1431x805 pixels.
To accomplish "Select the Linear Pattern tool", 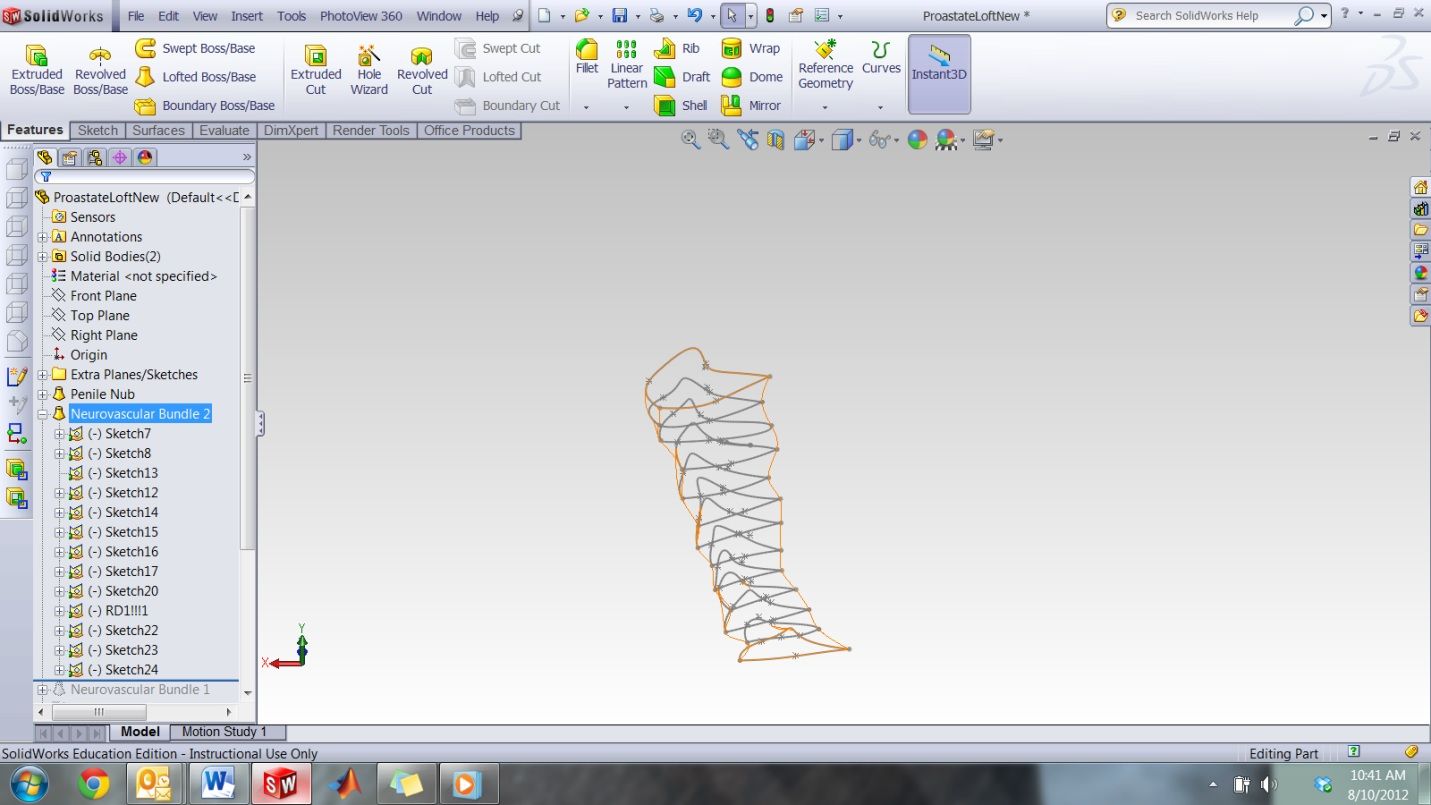I will coord(627,64).
